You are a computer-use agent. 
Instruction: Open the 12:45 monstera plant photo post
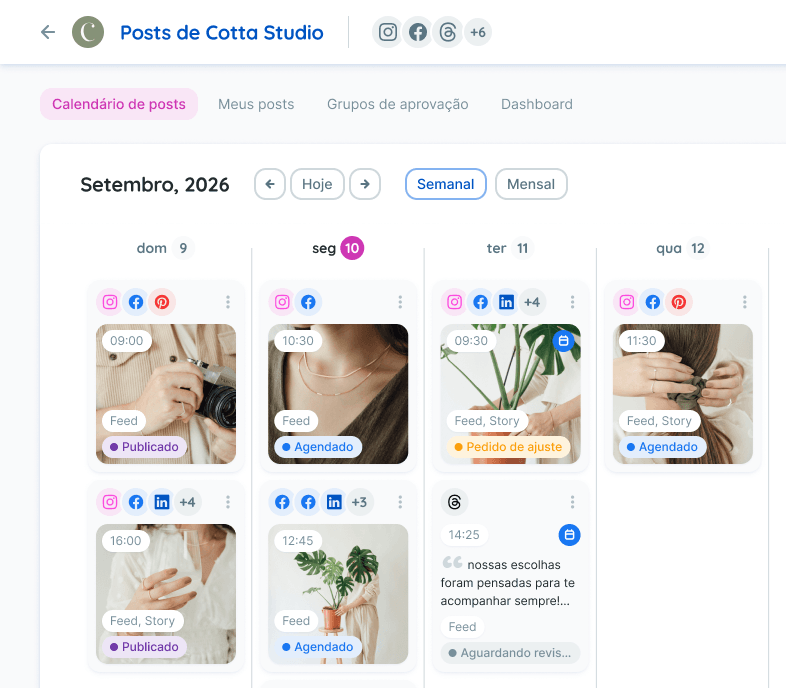(338, 594)
